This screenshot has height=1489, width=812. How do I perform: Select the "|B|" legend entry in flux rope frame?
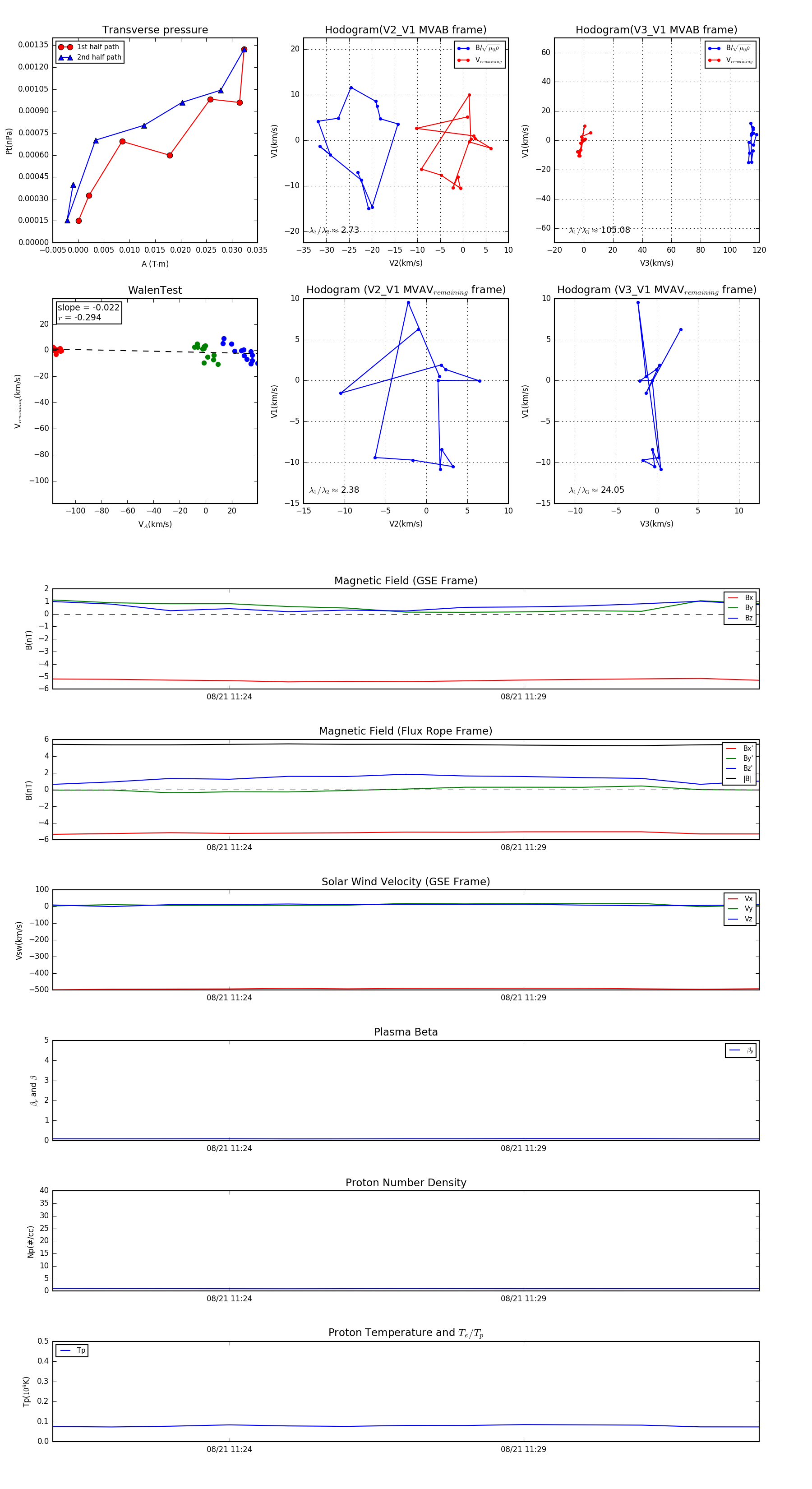(739, 779)
